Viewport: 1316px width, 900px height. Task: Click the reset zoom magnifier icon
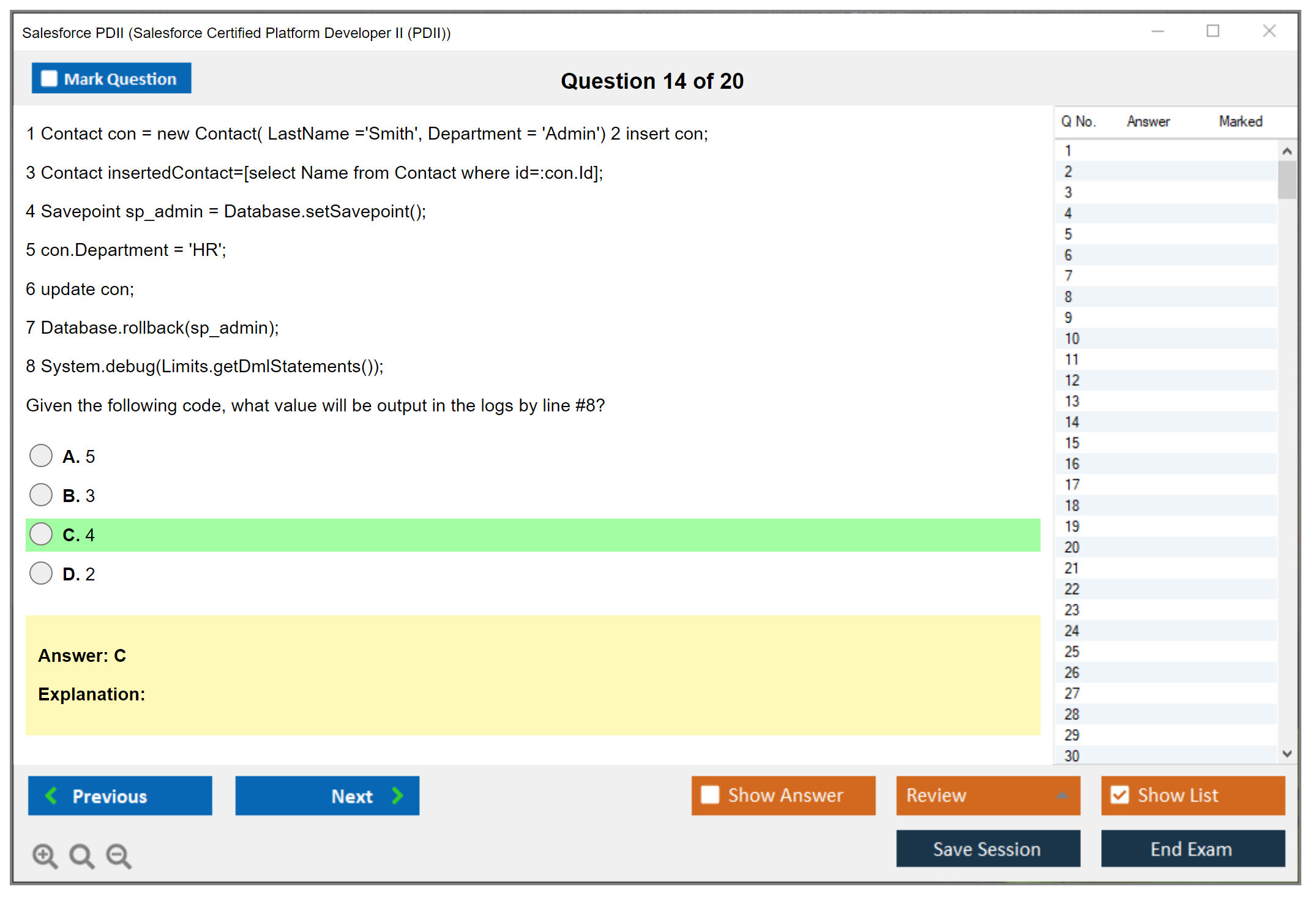81,855
